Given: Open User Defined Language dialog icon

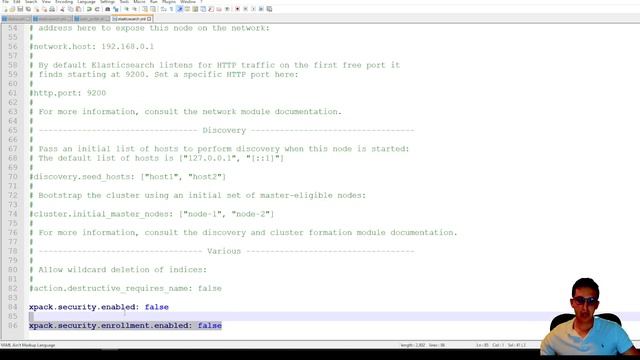Looking at the screenshot, I should pos(187,9).
